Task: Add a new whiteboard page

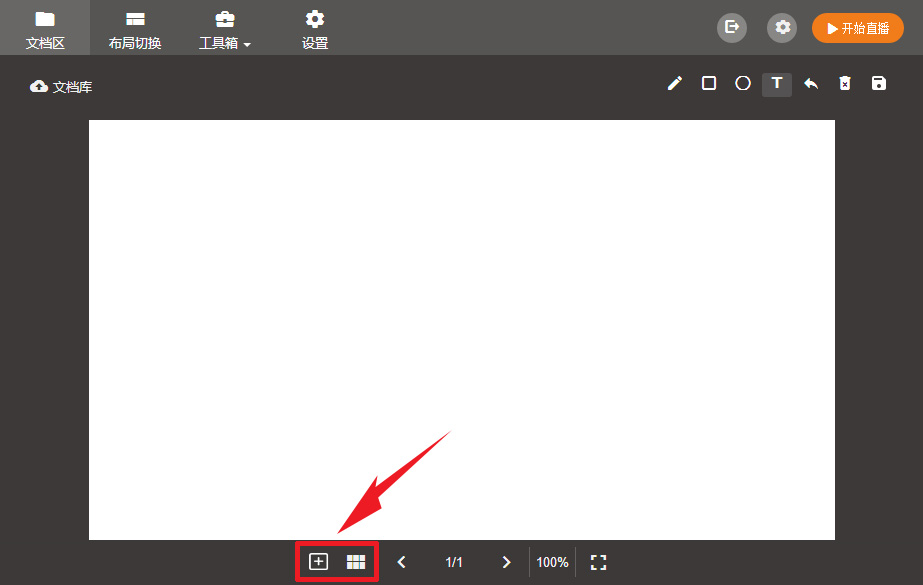Action: pyautogui.click(x=318, y=562)
